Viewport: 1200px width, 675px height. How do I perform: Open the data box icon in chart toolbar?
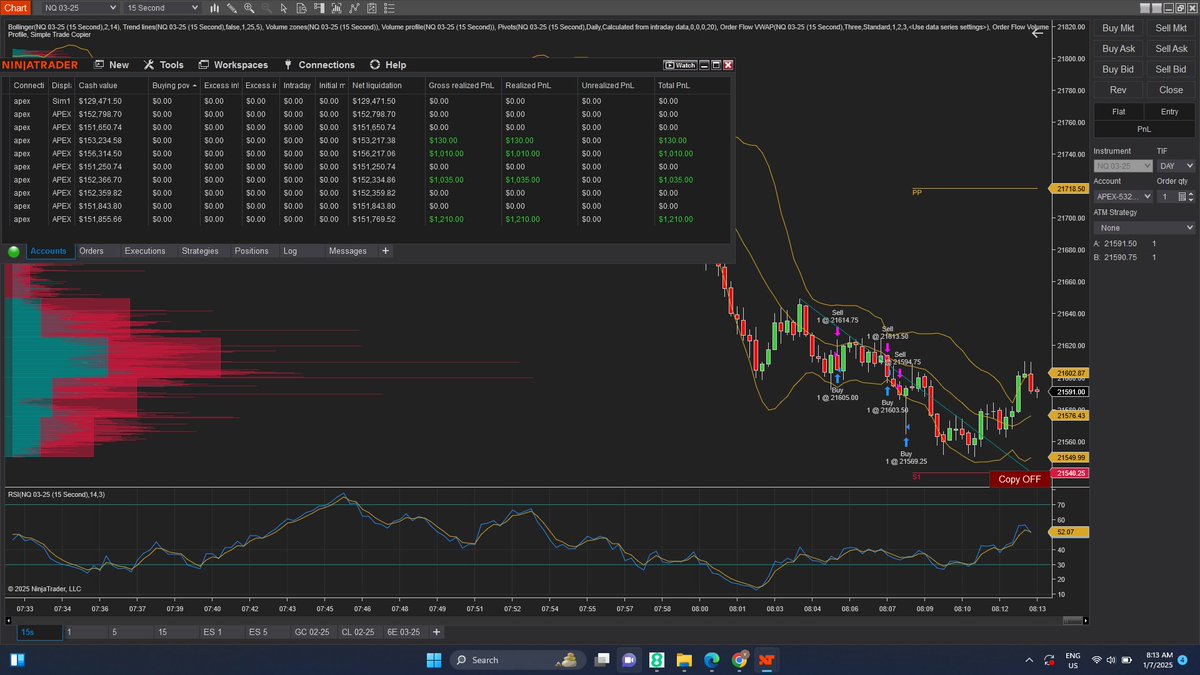pos(301,8)
